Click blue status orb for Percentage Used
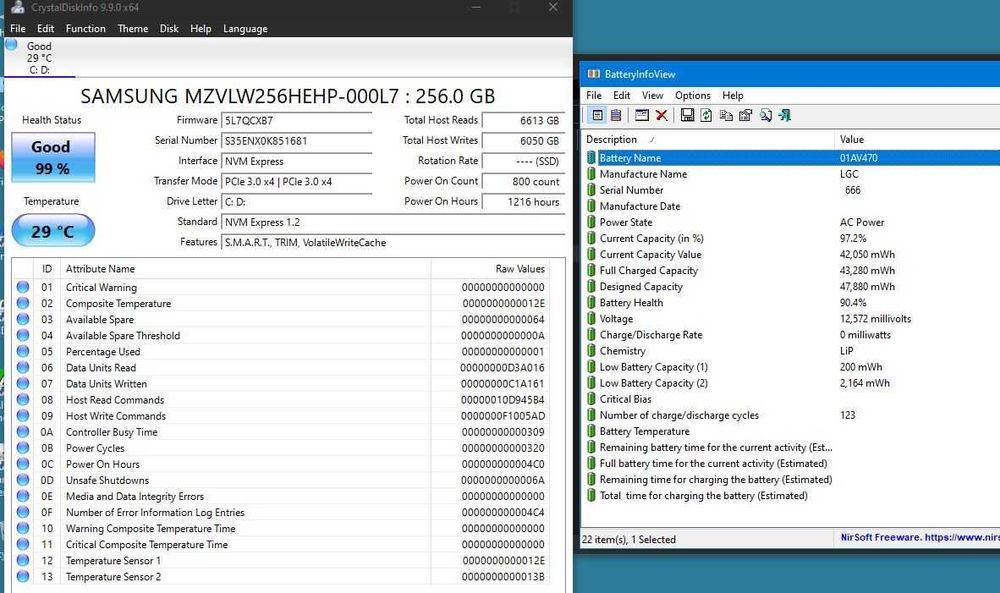This screenshot has height=593, width=1000. tap(23, 351)
